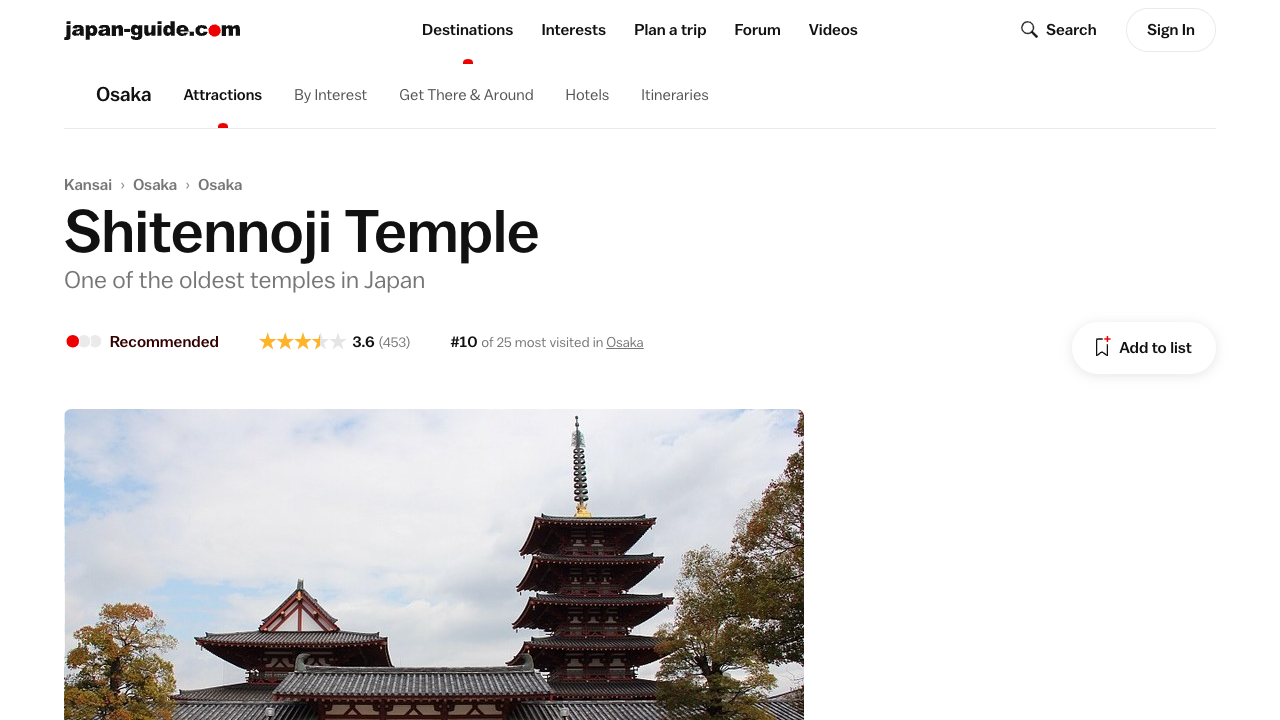Open the Destinations menu
Viewport: 1280px width, 720px height.
(467, 30)
